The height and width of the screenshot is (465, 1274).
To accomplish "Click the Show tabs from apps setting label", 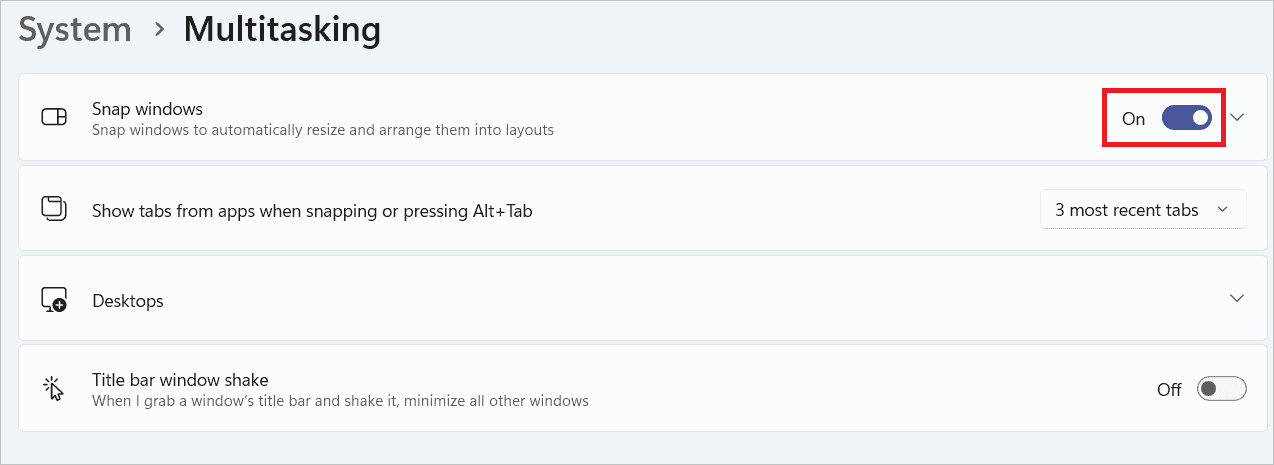I will (312, 211).
